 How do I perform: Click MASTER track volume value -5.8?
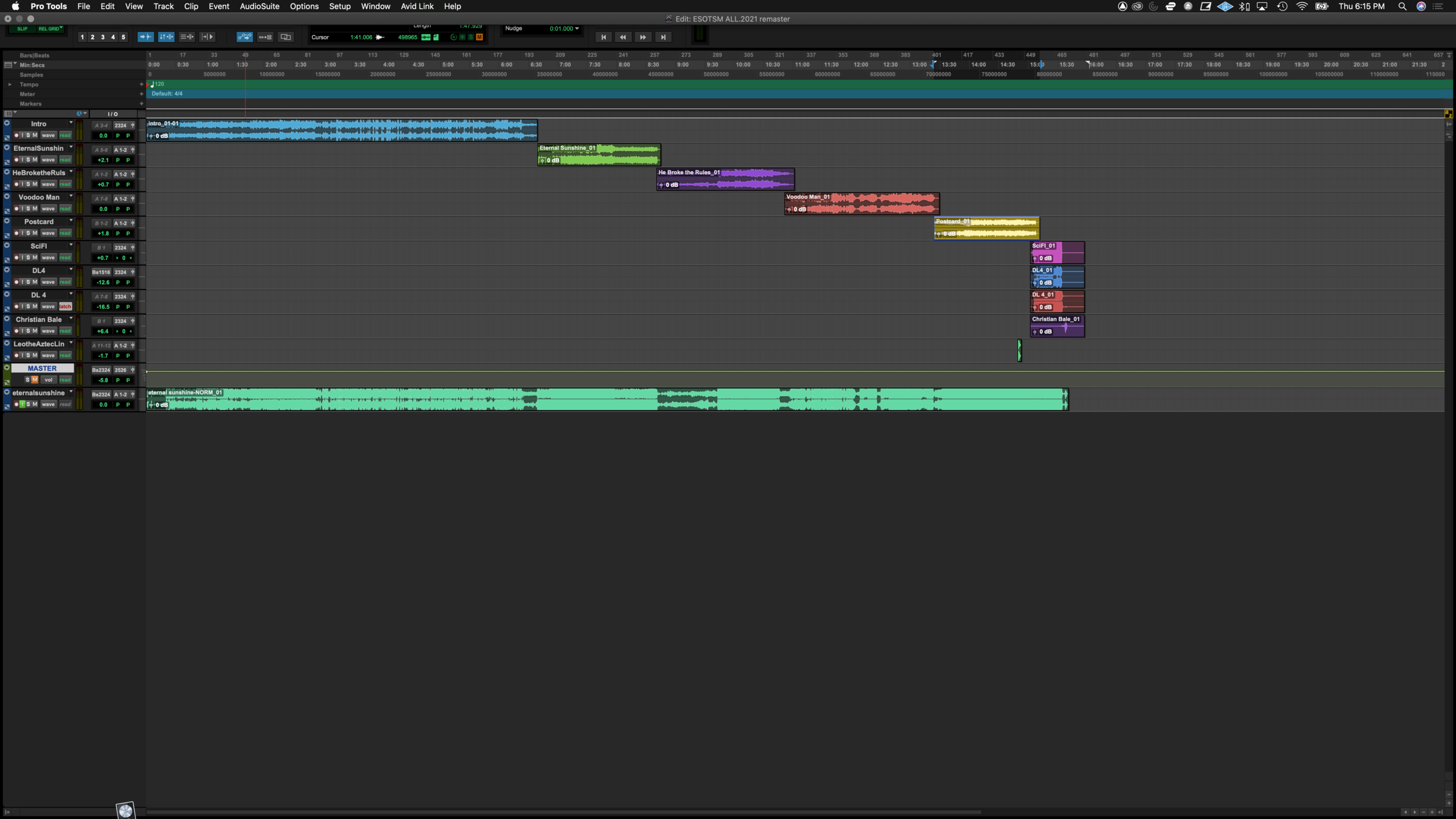tap(103, 380)
